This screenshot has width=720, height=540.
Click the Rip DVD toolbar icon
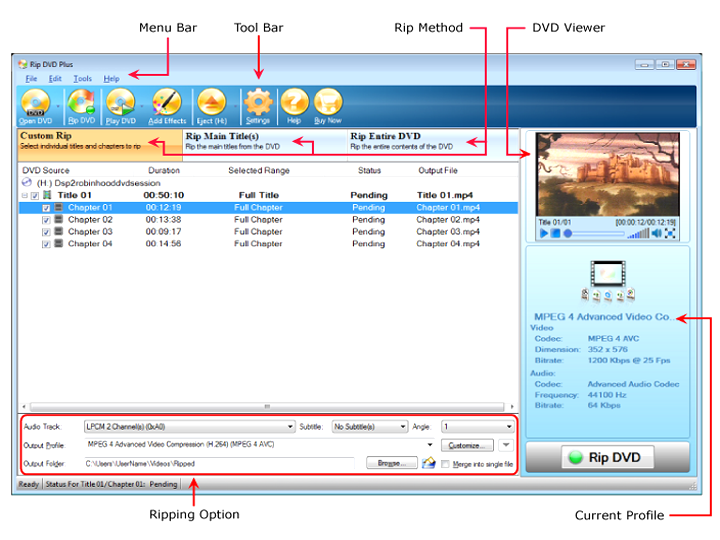coord(80,104)
